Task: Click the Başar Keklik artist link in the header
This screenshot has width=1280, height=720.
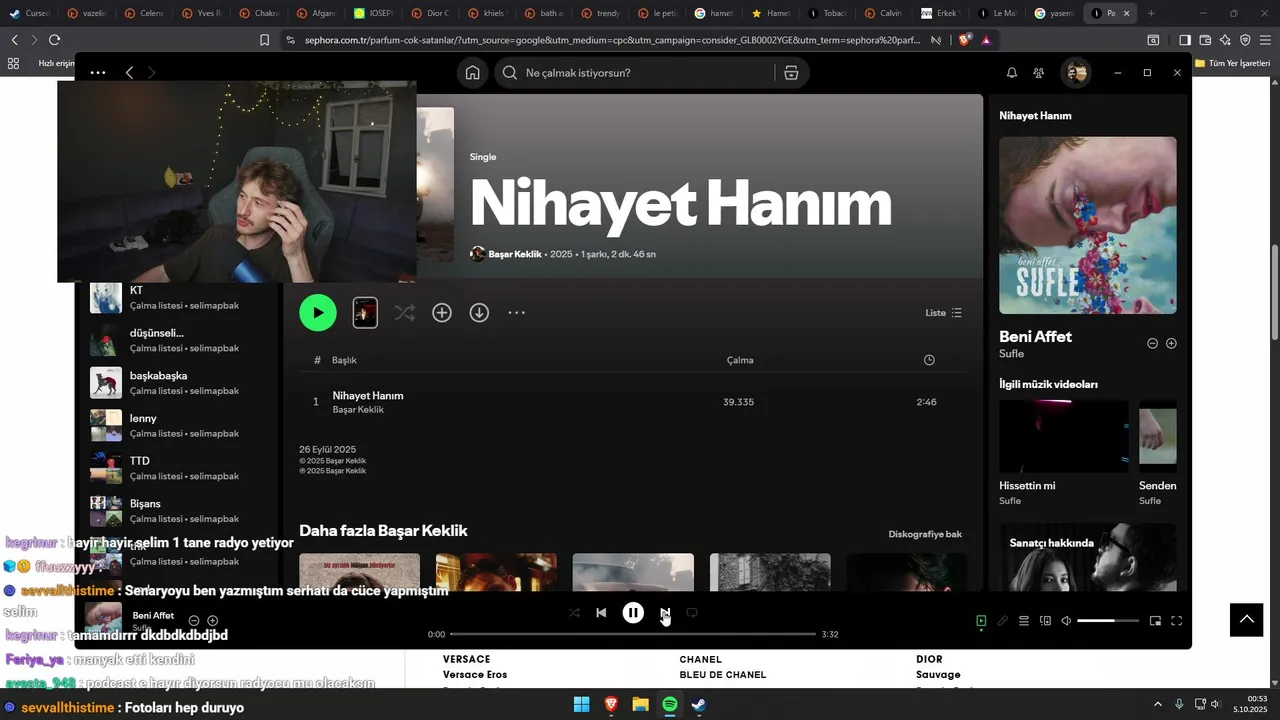Action: pyautogui.click(x=514, y=254)
